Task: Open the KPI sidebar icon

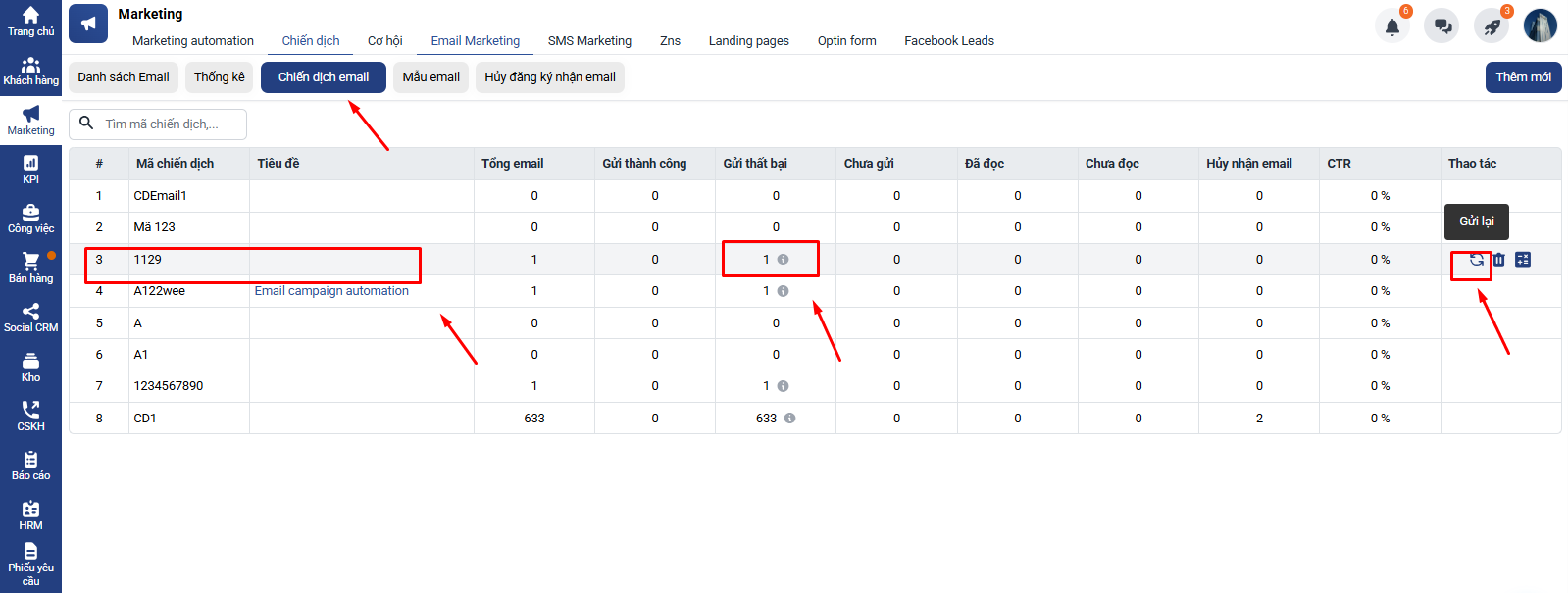Action: coord(30,170)
